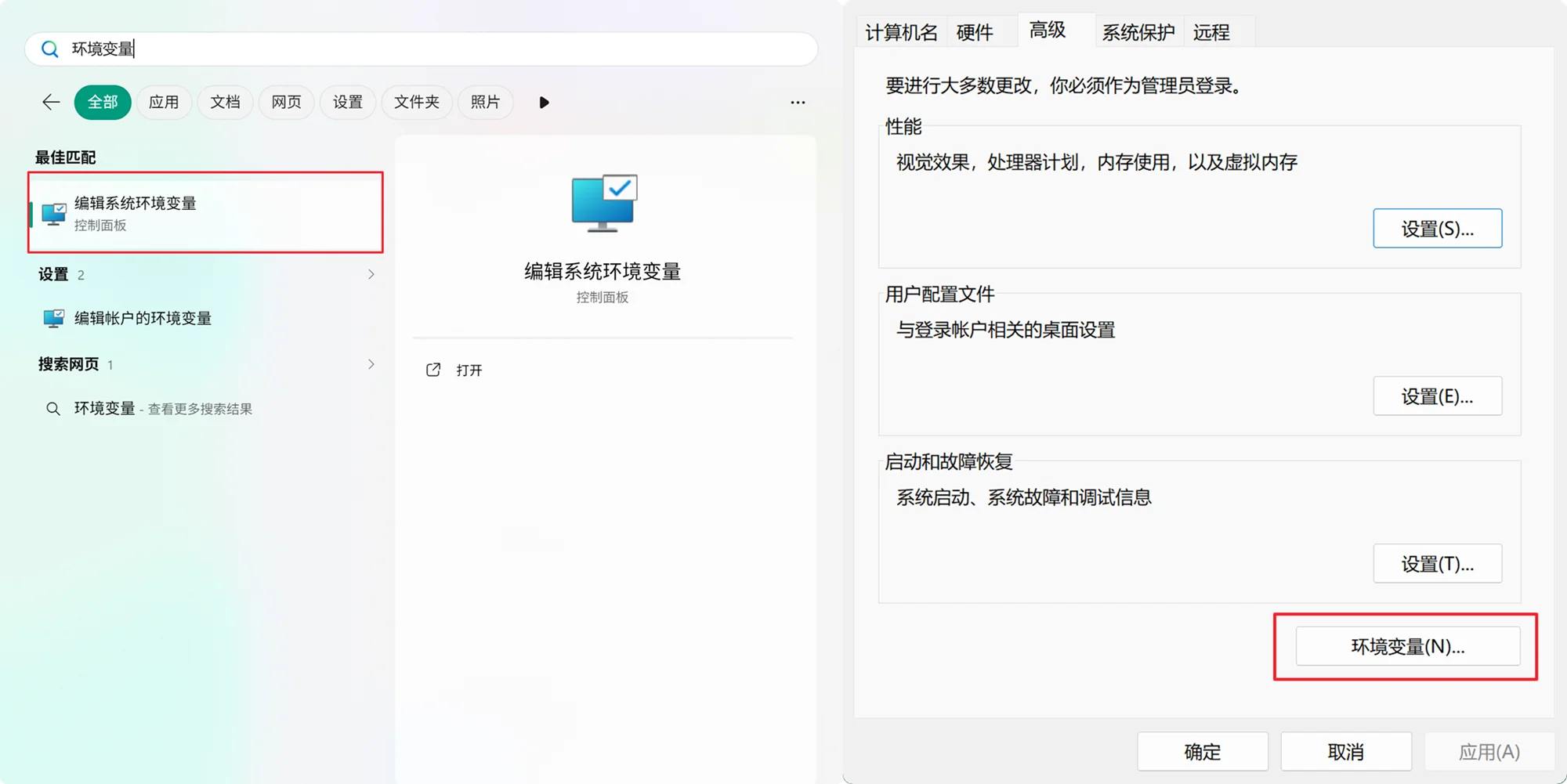Click 设置(T)... button under 启动和故障恢复
This screenshot has height=784, width=1567.
(1437, 564)
